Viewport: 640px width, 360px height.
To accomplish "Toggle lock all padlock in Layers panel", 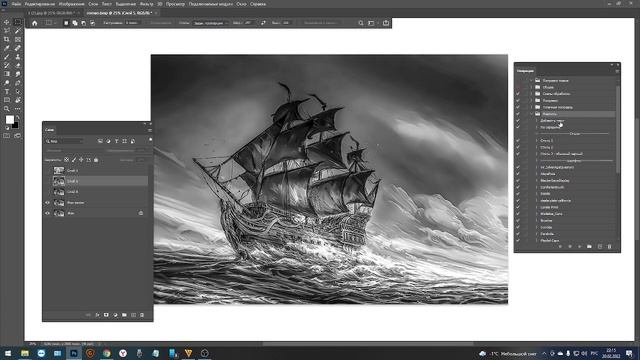I will click(x=96, y=160).
